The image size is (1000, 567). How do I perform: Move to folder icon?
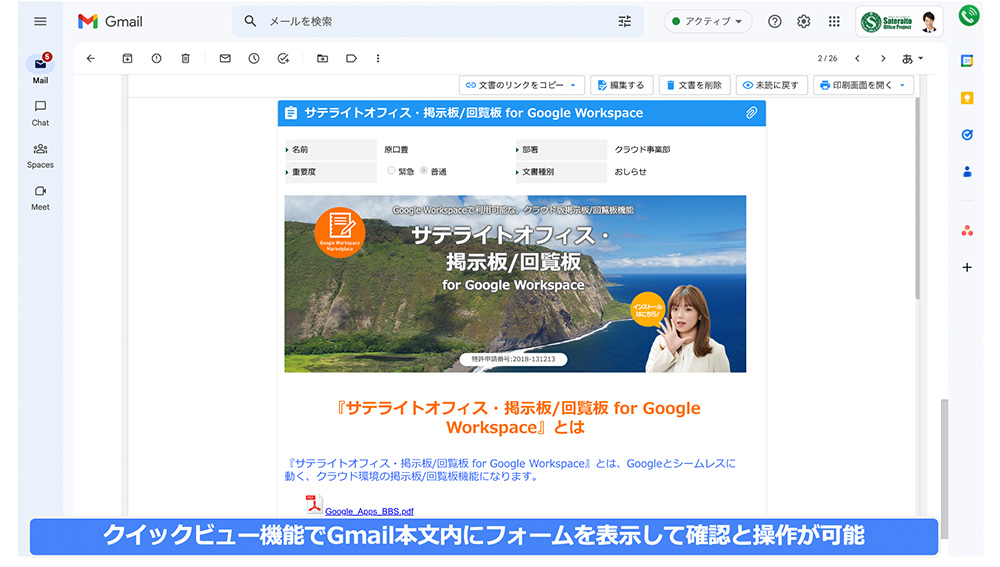(323, 58)
